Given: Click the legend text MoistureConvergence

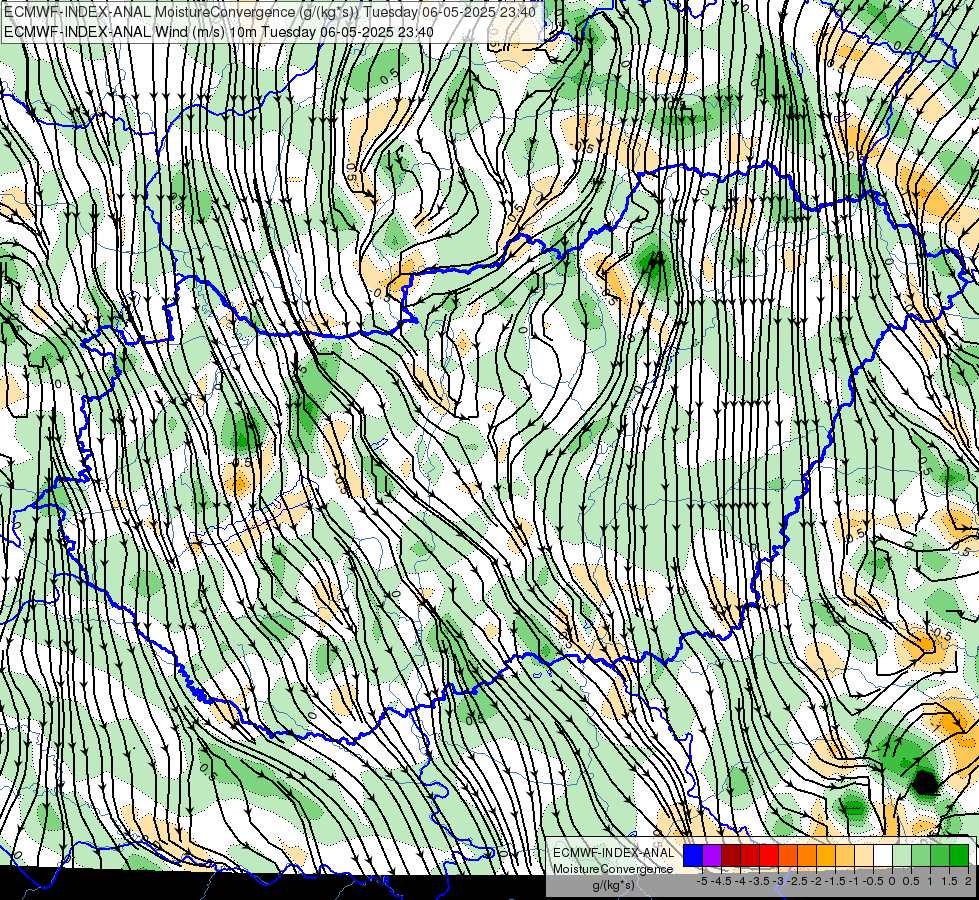Looking at the screenshot, I should click(612, 869).
